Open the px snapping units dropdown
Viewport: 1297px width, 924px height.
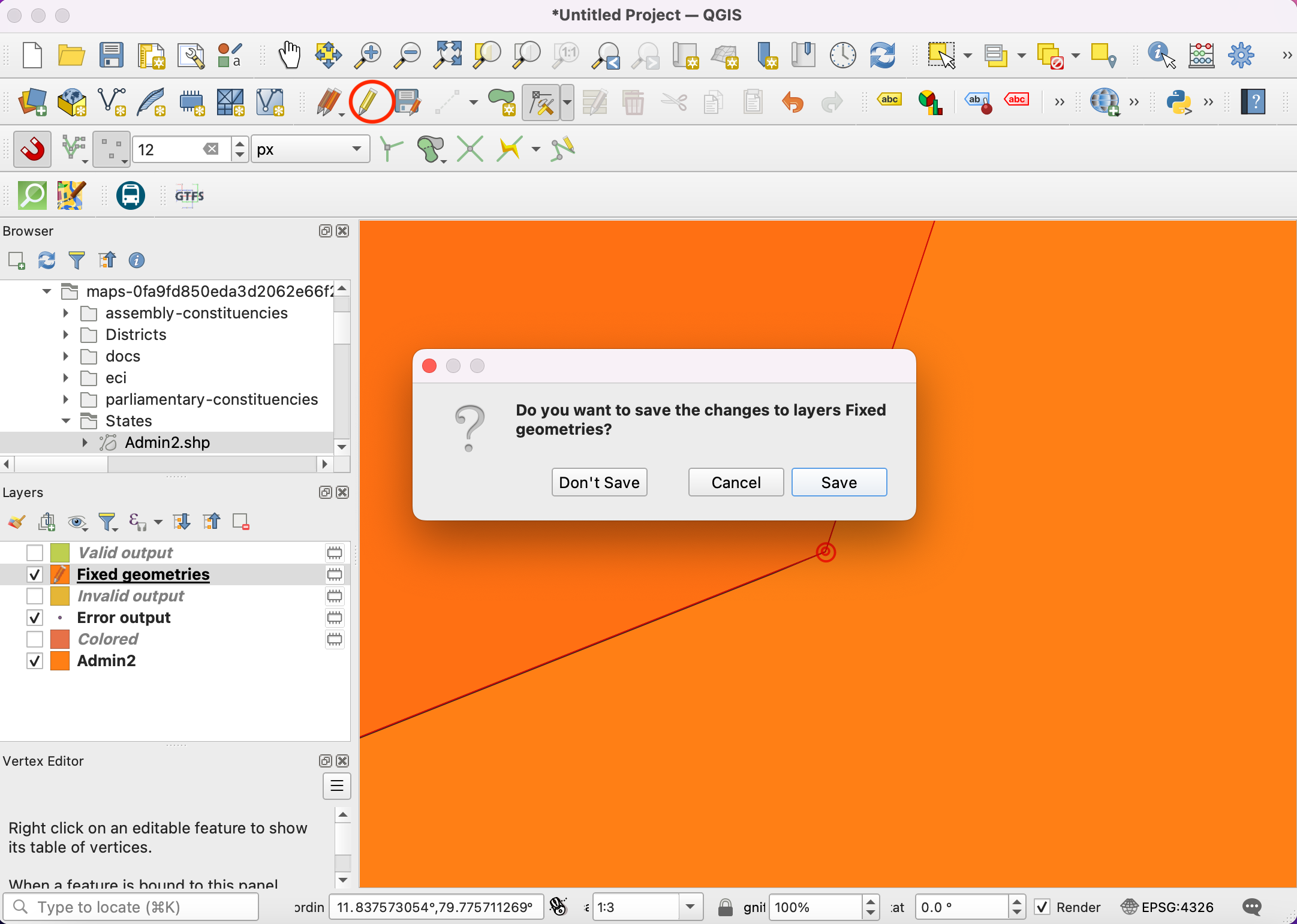(x=310, y=149)
